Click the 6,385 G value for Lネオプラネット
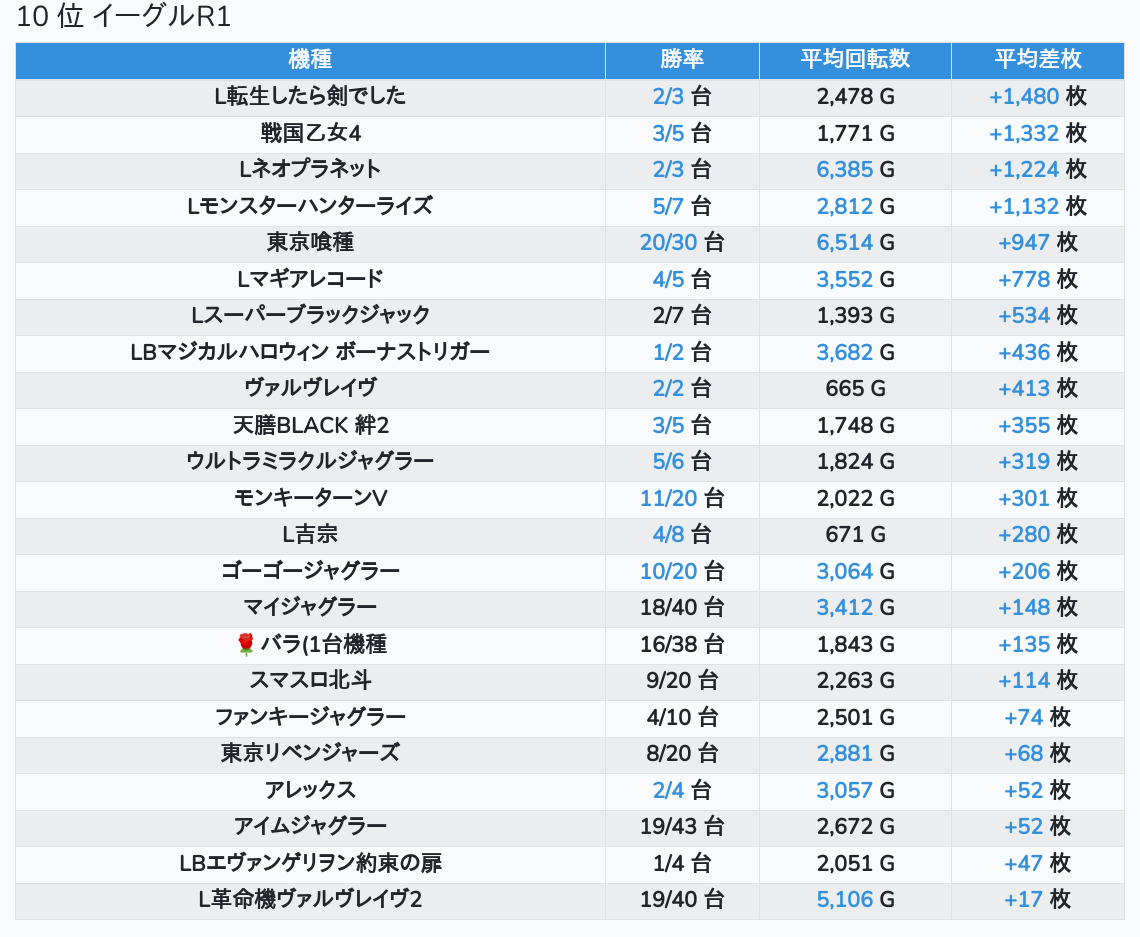The width and height of the screenshot is (1140, 937). 845,170
